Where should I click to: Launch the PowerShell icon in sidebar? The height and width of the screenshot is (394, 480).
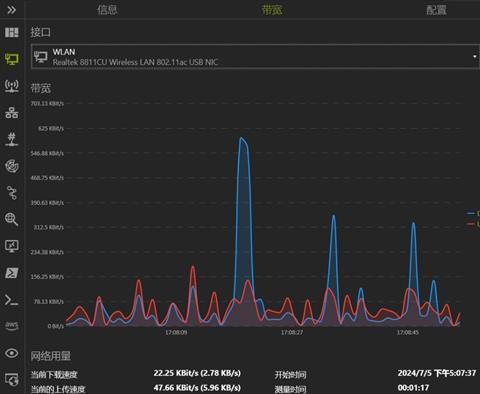(x=12, y=273)
